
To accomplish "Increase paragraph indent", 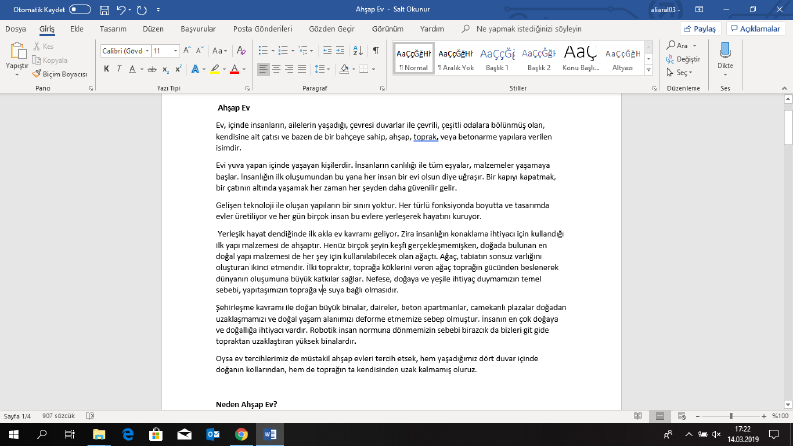I will (340, 51).
